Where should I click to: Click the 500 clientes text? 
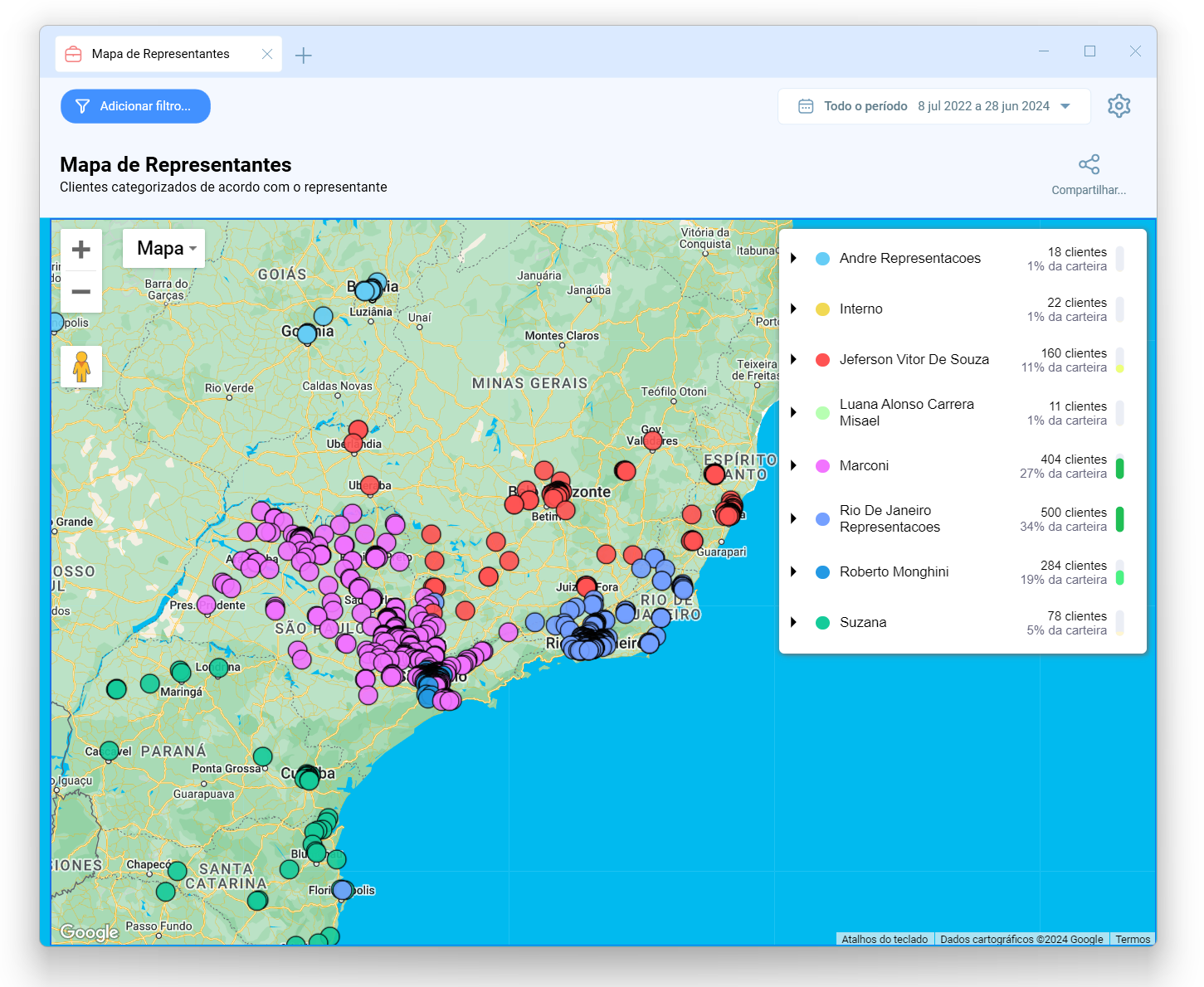click(x=1074, y=513)
